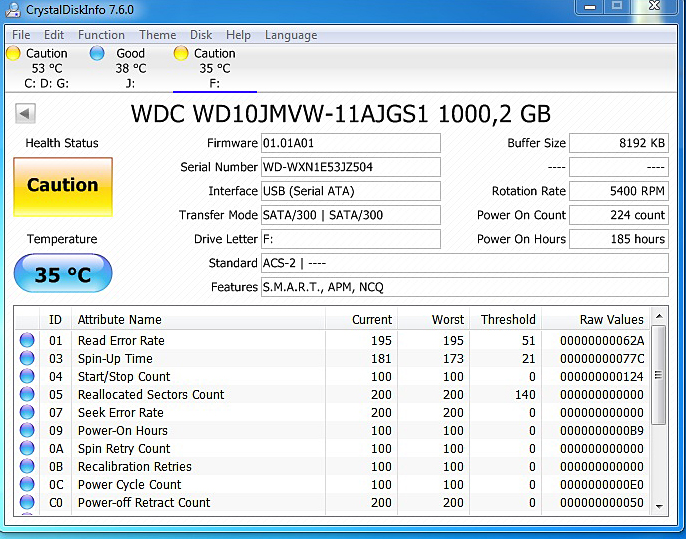
Task: Click the Rotation Rate value 5400 RPM
Action: click(619, 191)
